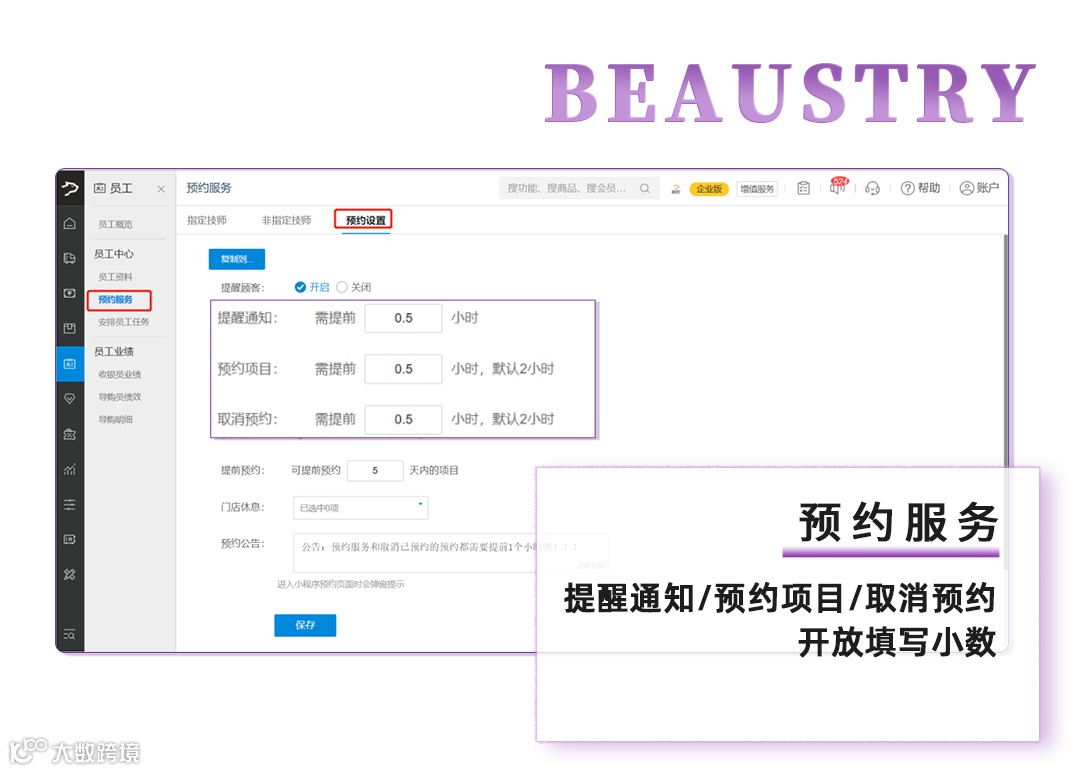The image size is (1080, 772).
Task: Click the tools icon near sidebar bottom
Action: pos(70,574)
